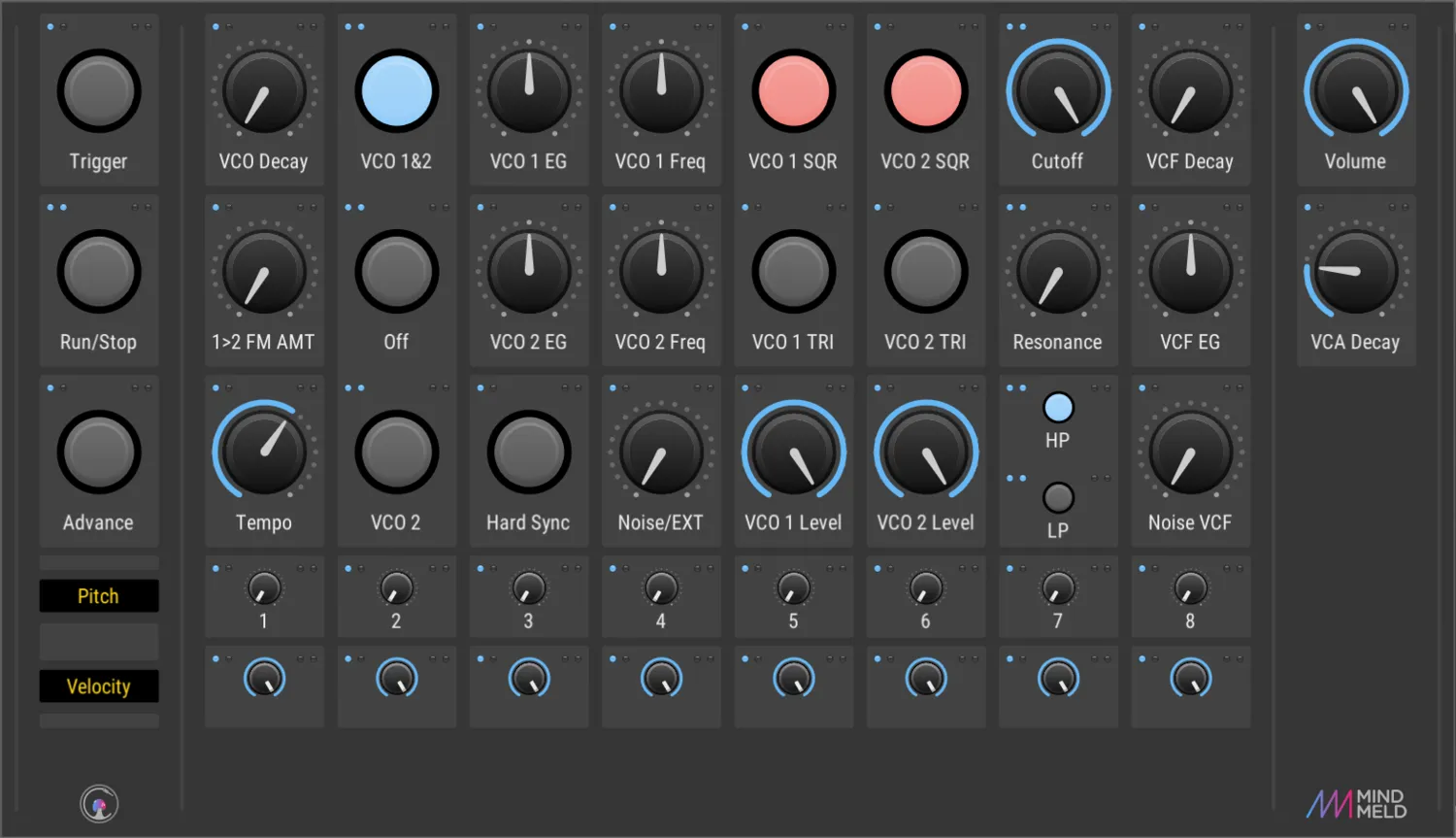1456x838 pixels.
Task: Click the velocity knob under step 2
Action: tap(397, 678)
